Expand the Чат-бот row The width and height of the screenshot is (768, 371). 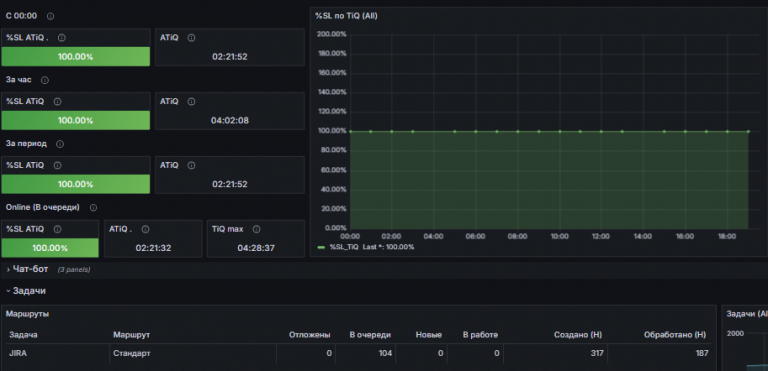(8, 270)
